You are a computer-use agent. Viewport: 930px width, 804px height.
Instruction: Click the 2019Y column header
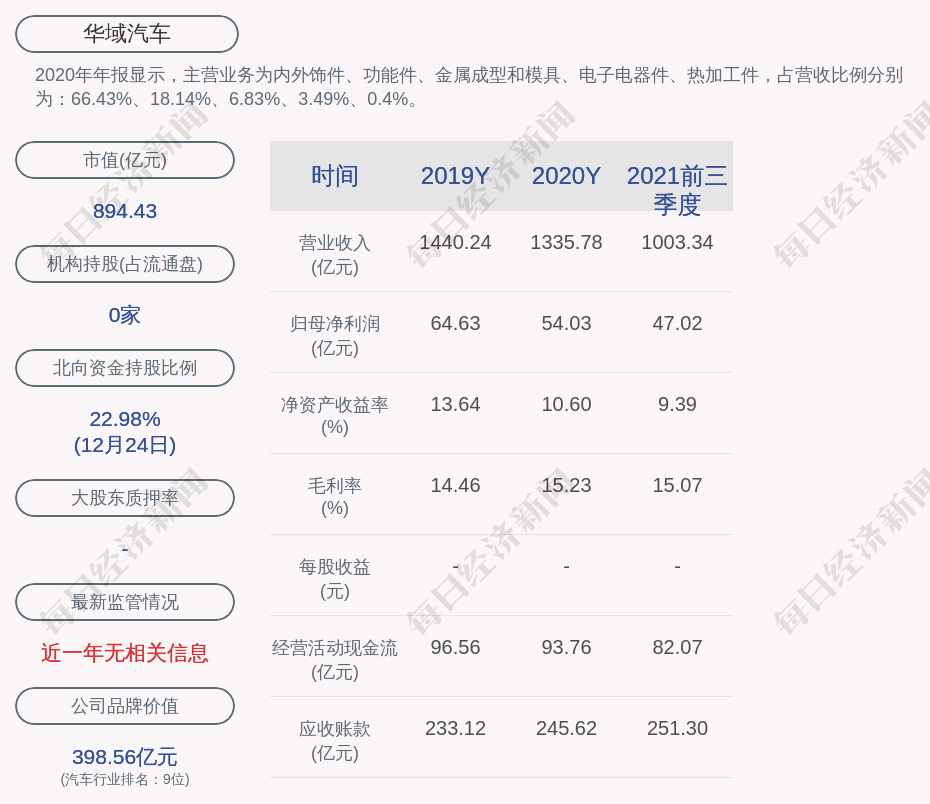(455, 176)
